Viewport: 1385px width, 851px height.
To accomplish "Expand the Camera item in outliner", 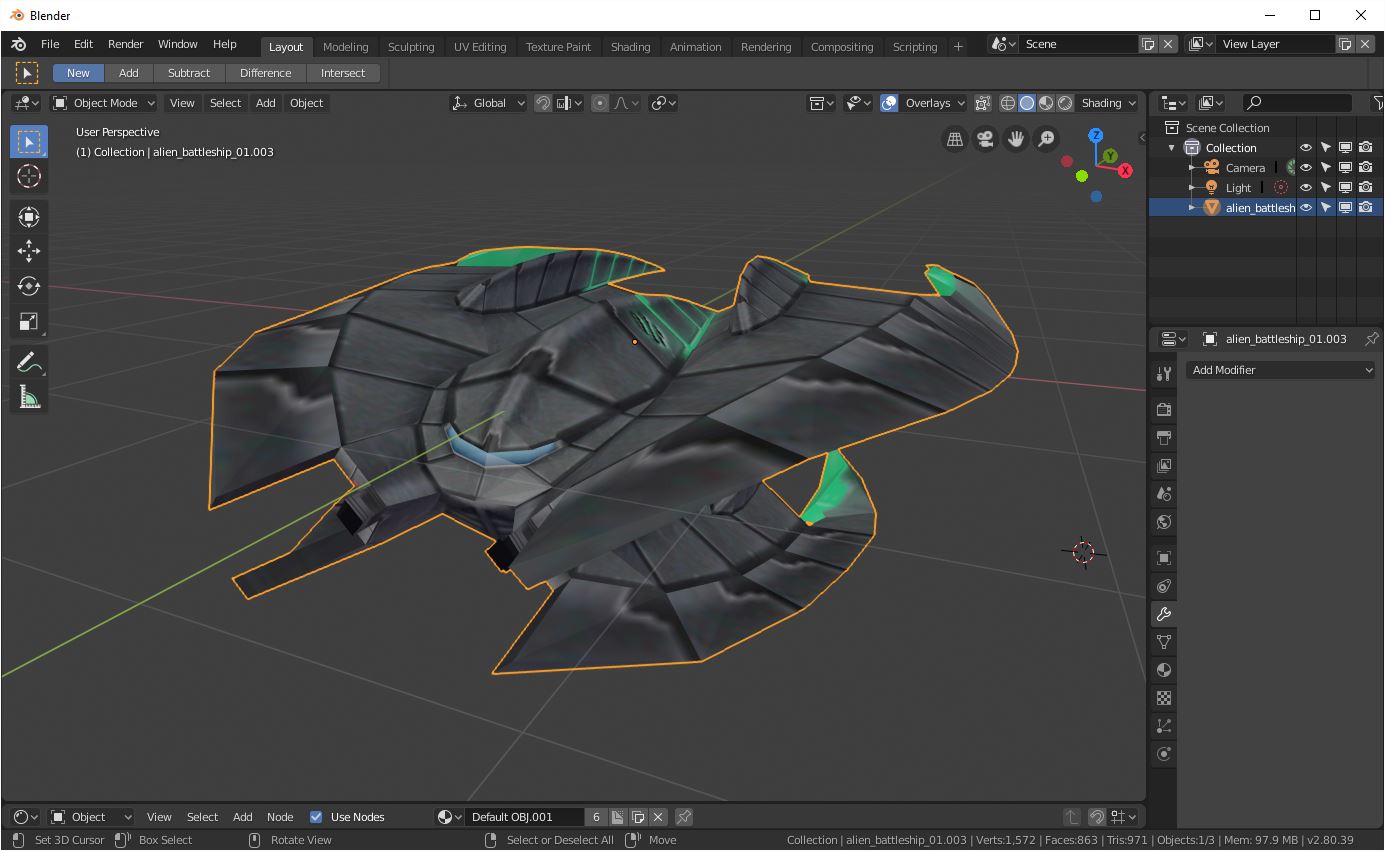I will coord(1192,168).
